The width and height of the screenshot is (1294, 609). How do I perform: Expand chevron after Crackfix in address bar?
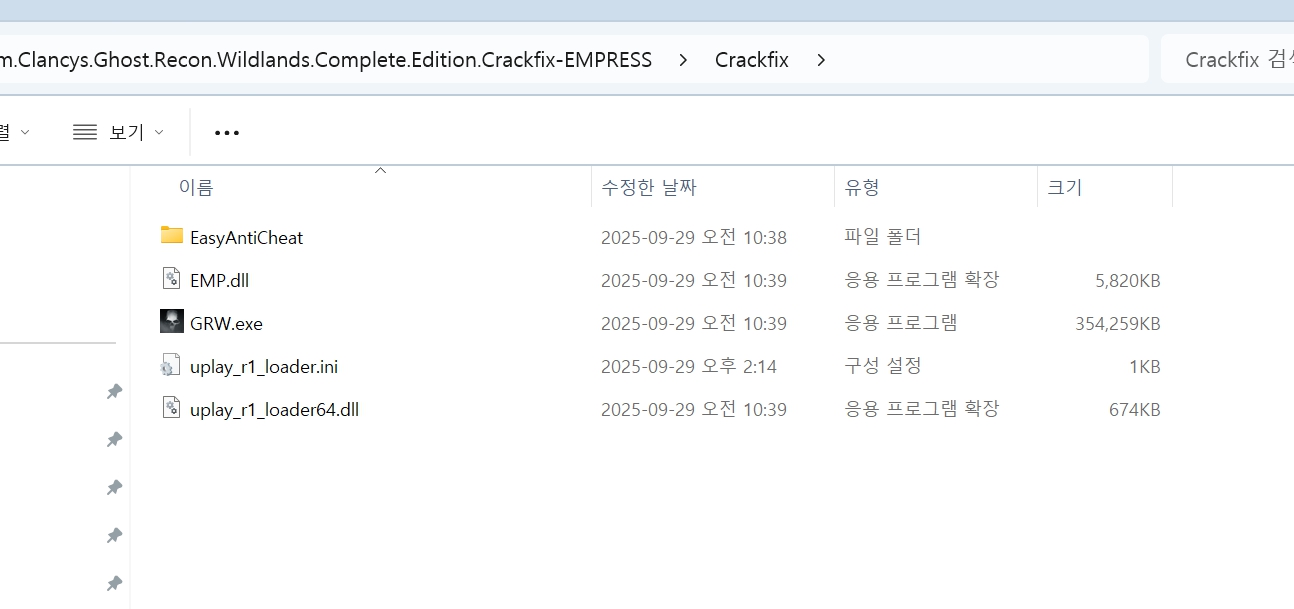click(821, 60)
